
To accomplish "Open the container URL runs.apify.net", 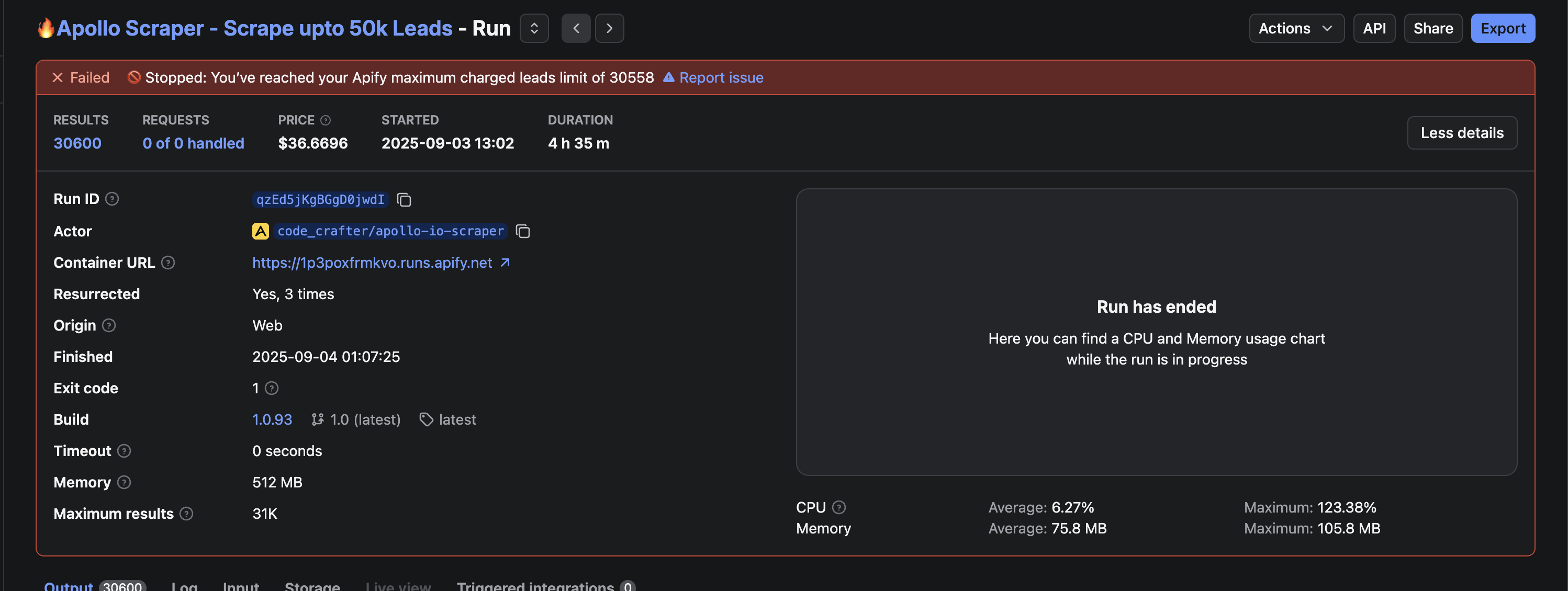I will click(381, 263).
